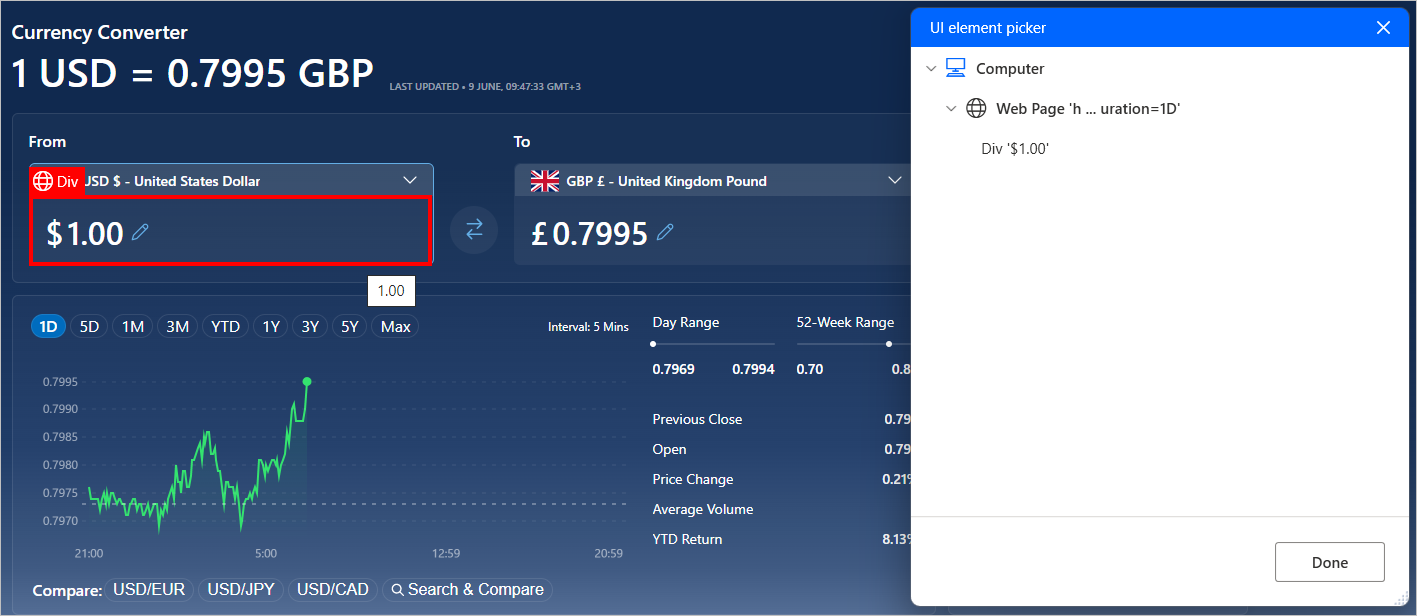Click the green endpoint dot on the chart
Viewport: 1417px width, 616px height.
point(307,381)
